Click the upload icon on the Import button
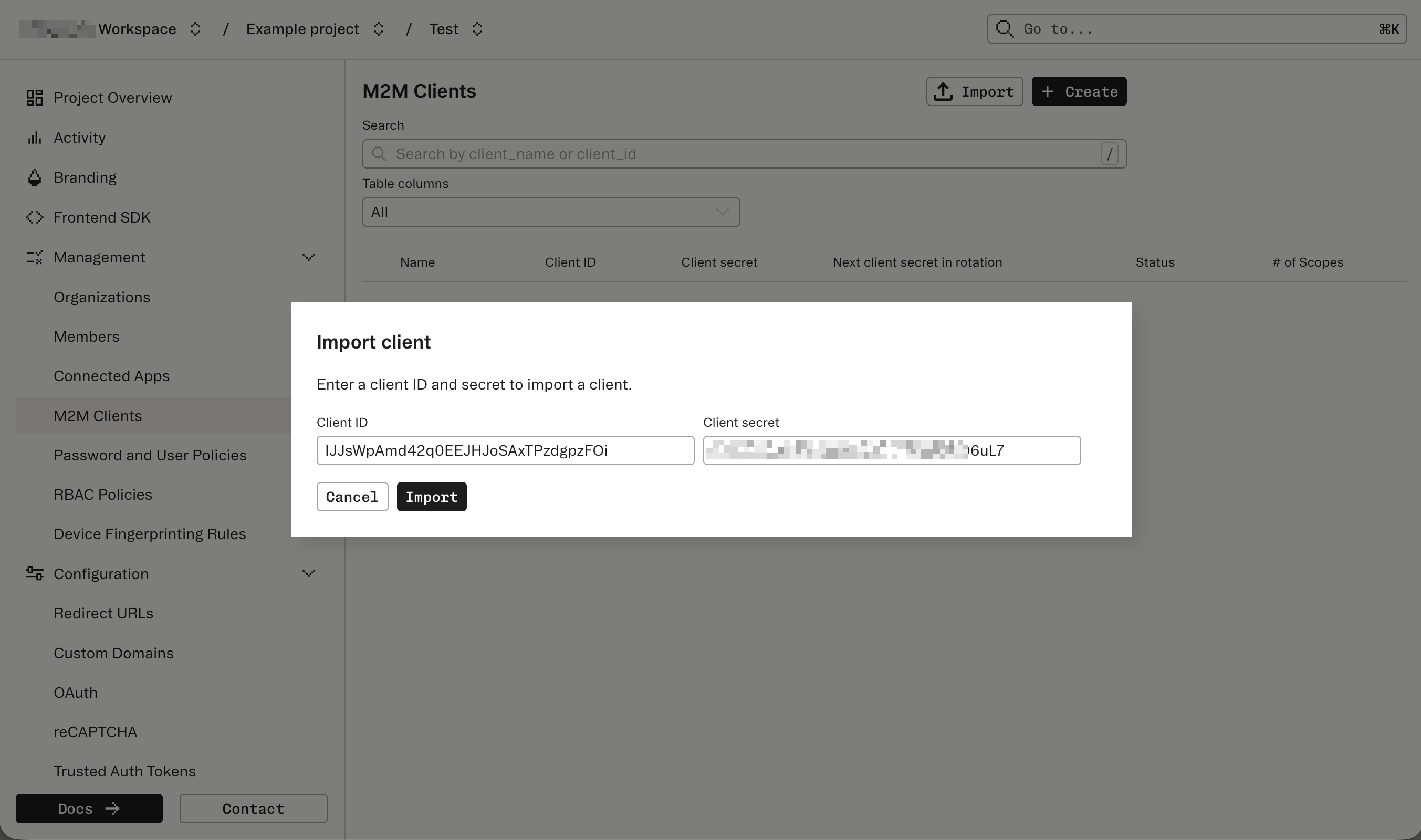Viewport: 1421px width, 840px height. 943,91
